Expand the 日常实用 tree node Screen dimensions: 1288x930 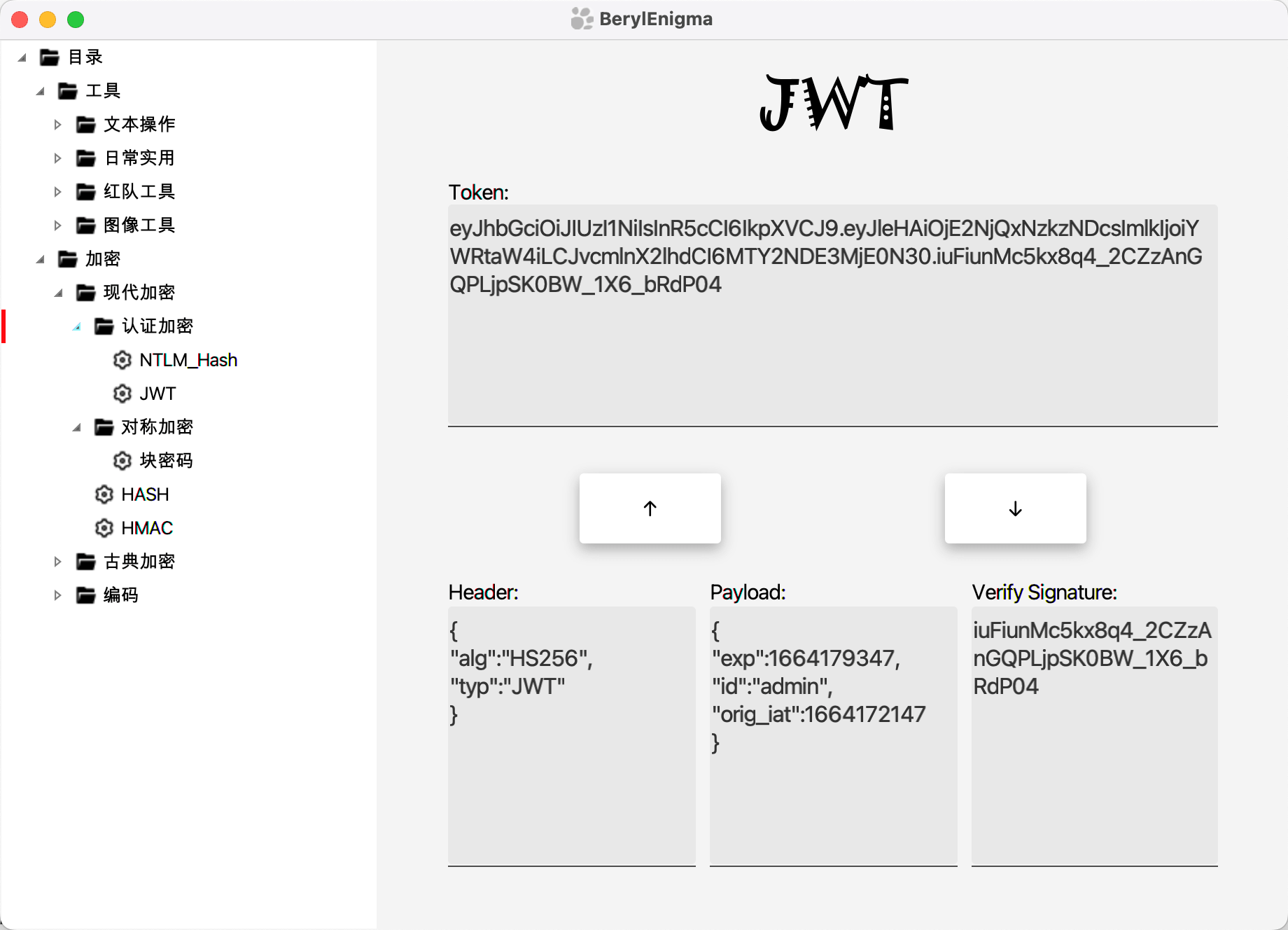click(58, 158)
